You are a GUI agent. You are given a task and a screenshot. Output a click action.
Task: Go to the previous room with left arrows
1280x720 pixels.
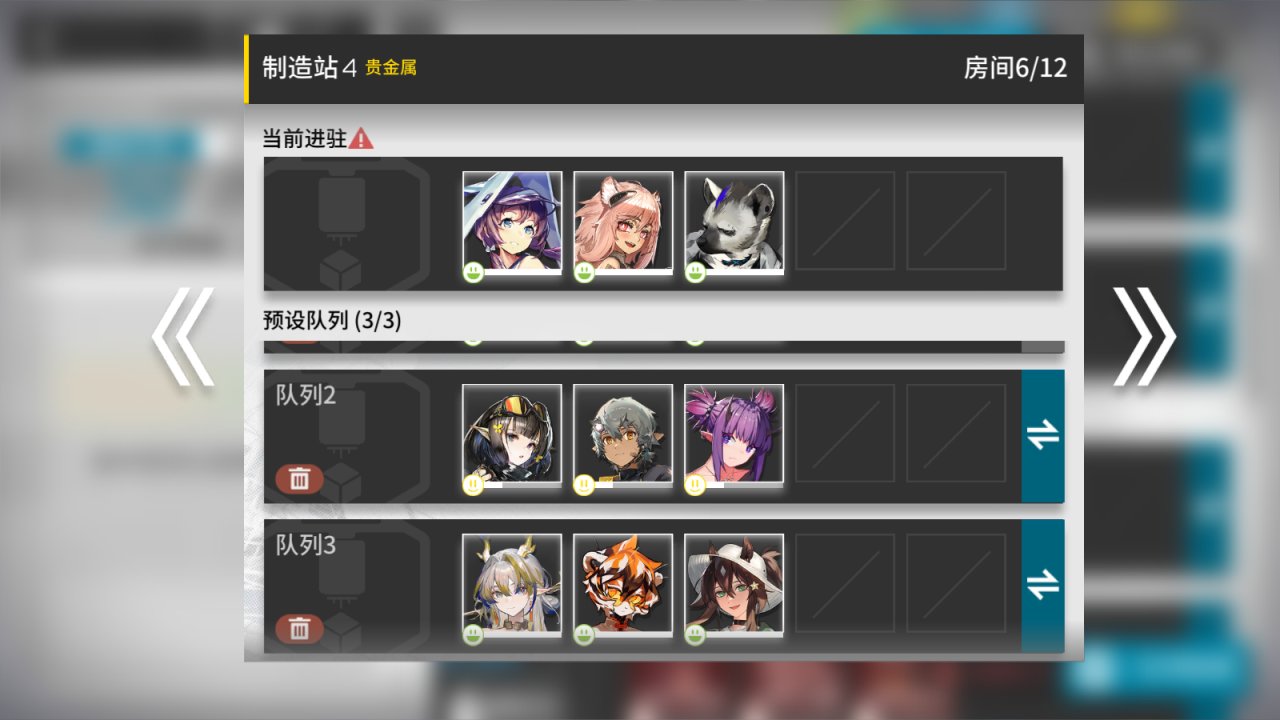183,337
